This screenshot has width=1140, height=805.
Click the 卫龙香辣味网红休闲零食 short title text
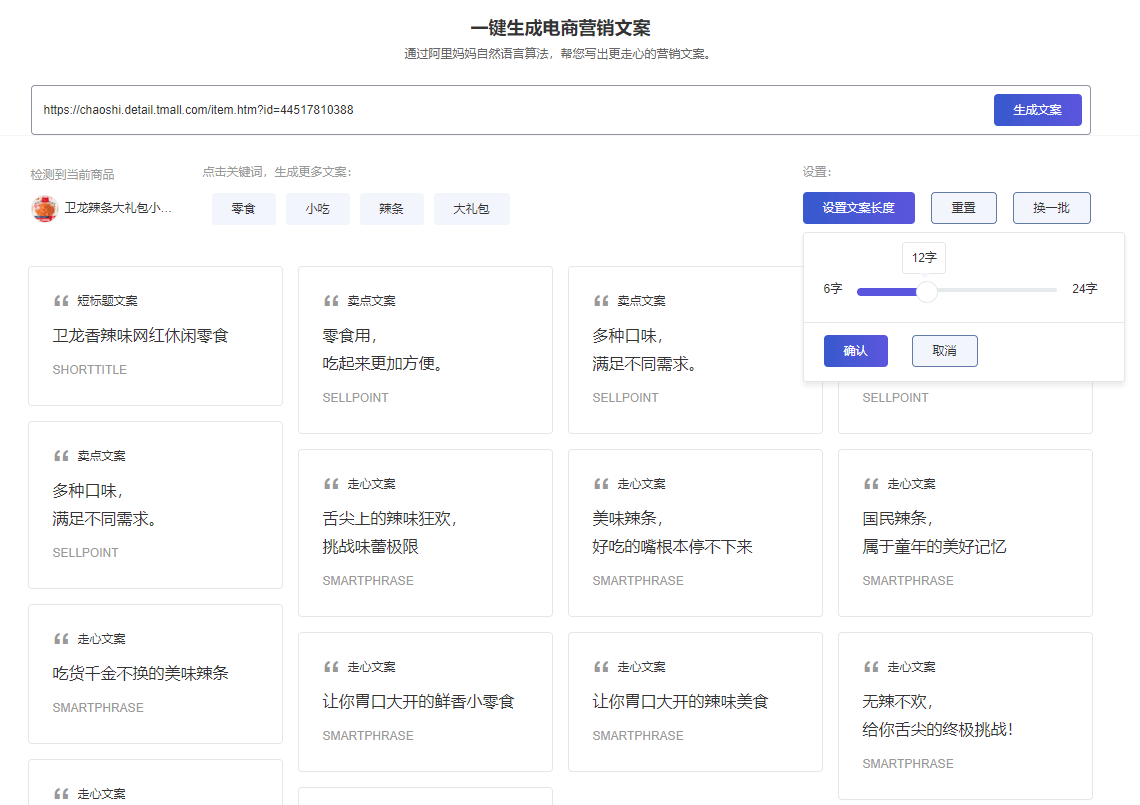141,336
